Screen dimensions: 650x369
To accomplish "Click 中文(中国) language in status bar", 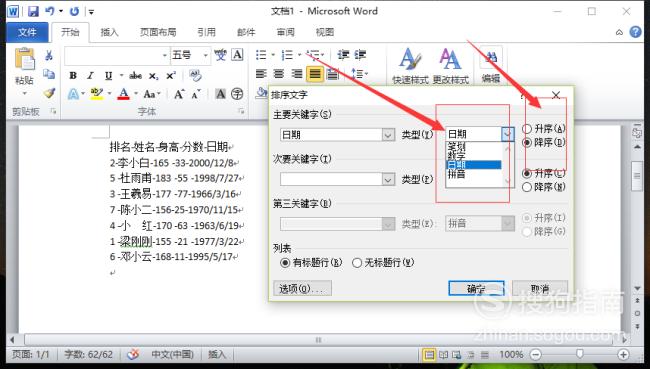I will pyautogui.click(x=172, y=354).
